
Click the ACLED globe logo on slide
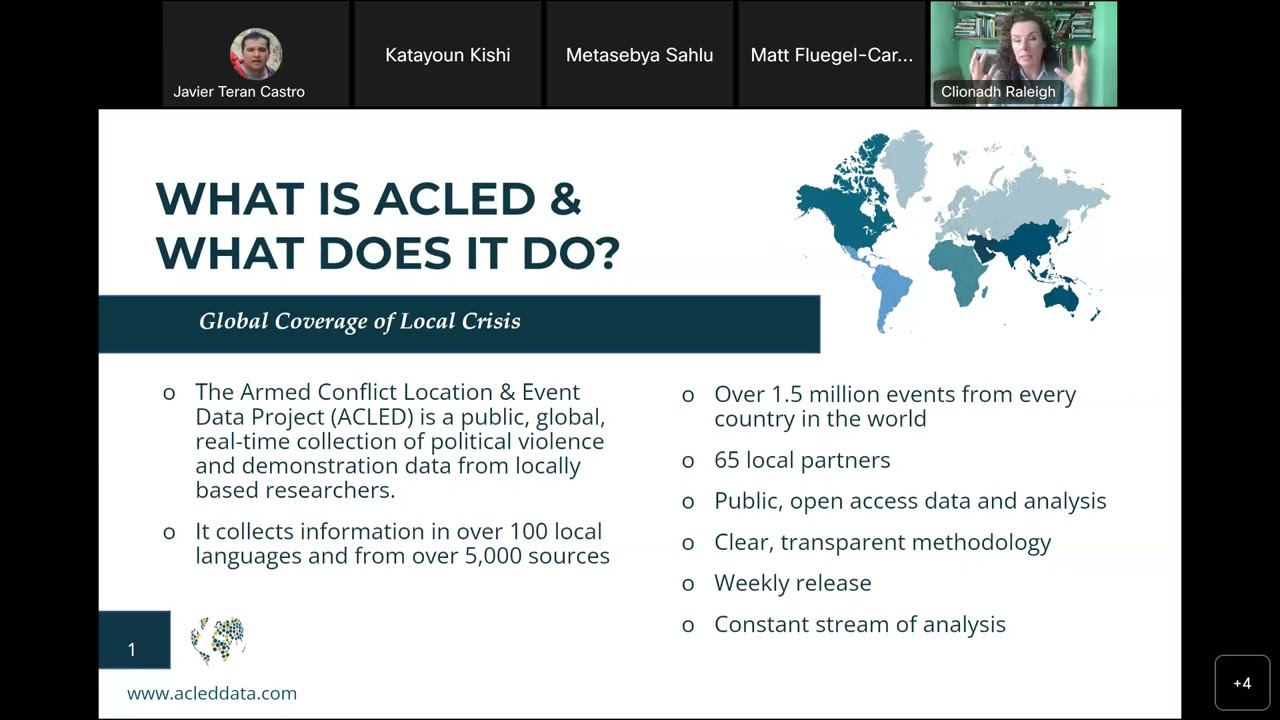click(218, 641)
